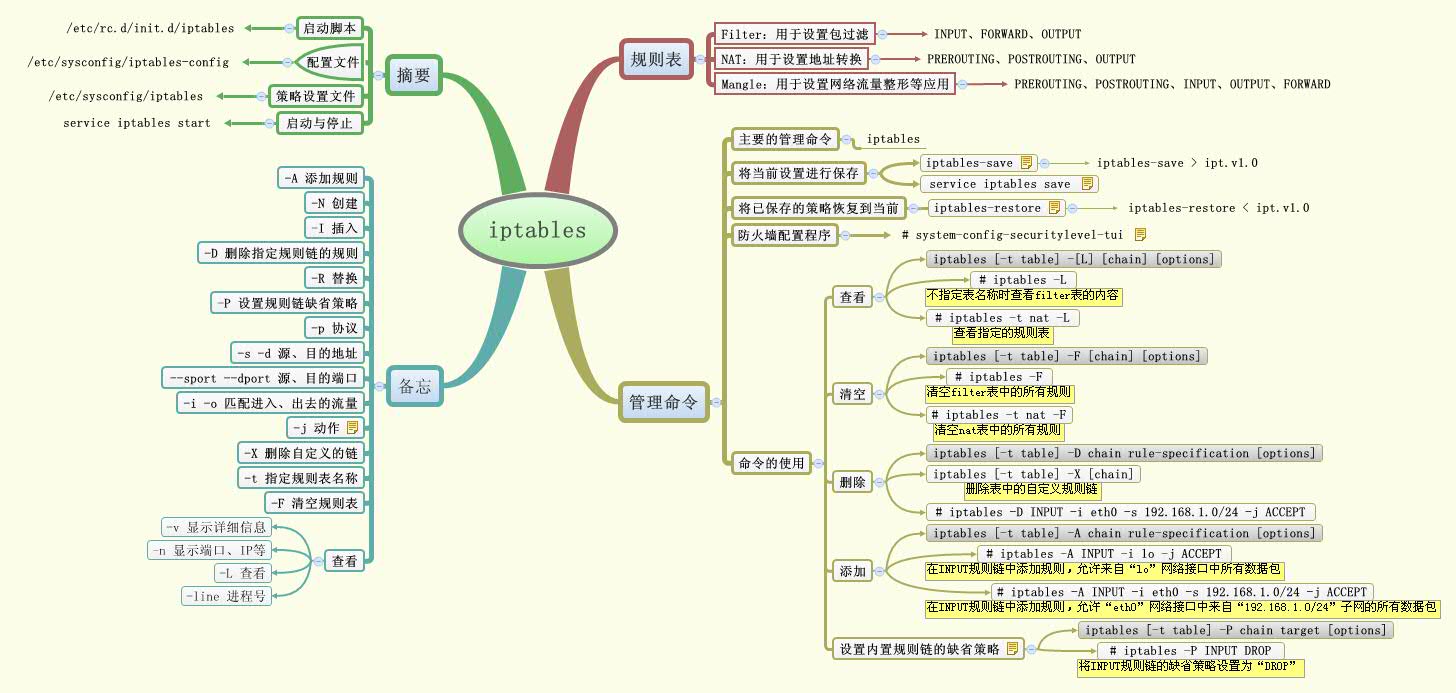1456x693 pixels.
Task: Collapse the iptables-save sub-branch marker
Action: coord(1043,162)
